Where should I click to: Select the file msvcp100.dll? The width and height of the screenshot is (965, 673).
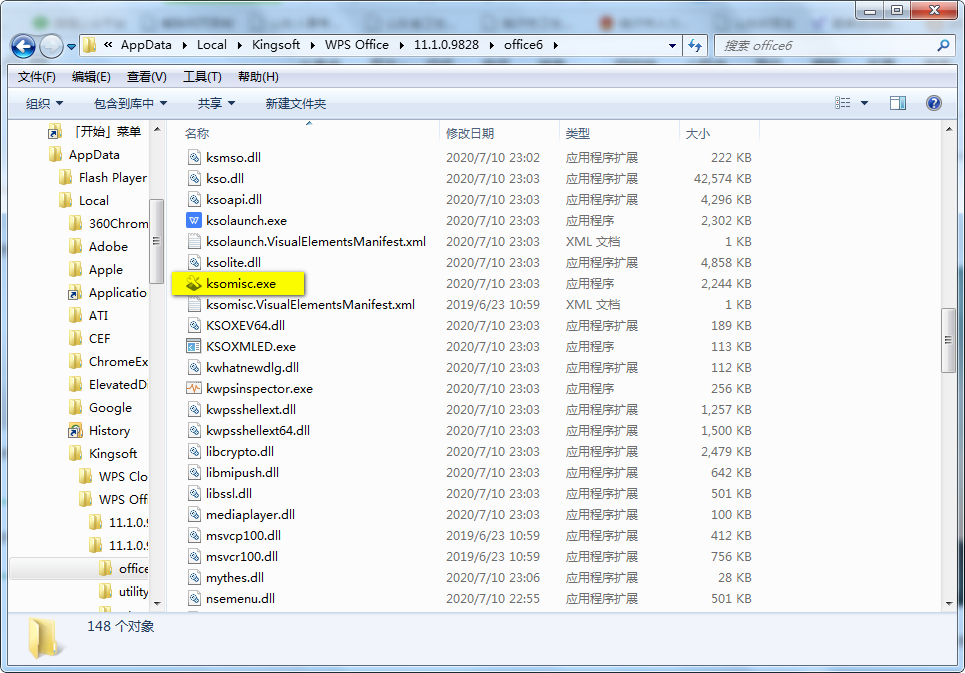tap(243, 535)
